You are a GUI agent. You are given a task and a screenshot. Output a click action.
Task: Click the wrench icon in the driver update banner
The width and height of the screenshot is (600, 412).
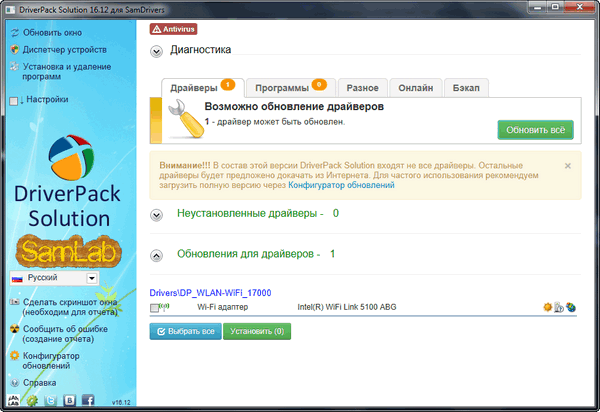[x=186, y=119]
